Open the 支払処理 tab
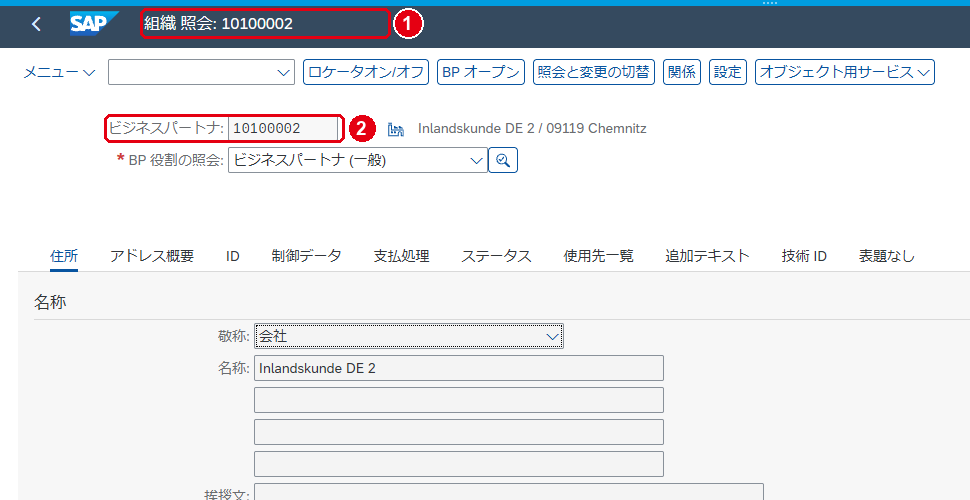The height and width of the screenshot is (500, 970). [401, 256]
